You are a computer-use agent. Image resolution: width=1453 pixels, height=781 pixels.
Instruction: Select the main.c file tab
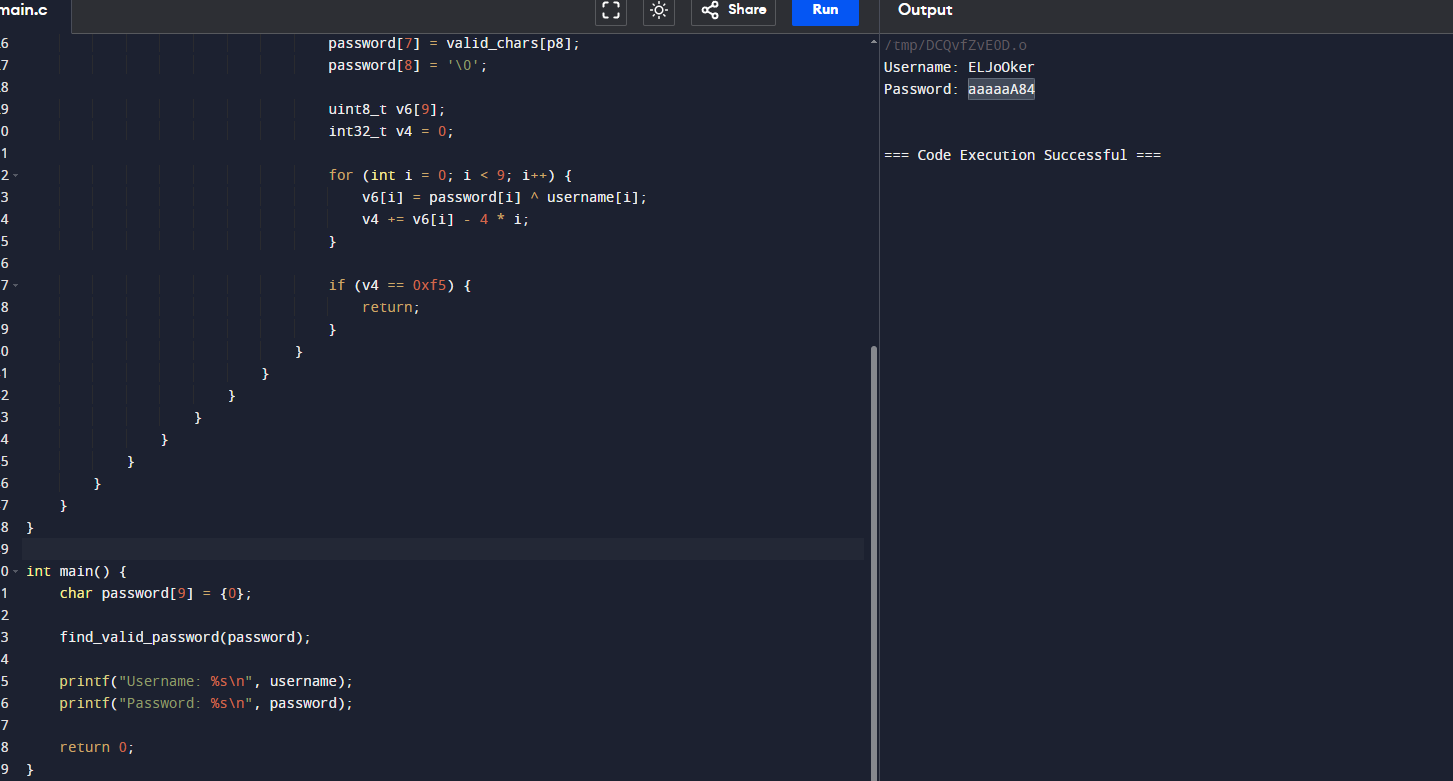pyautogui.click(x=22, y=9)
